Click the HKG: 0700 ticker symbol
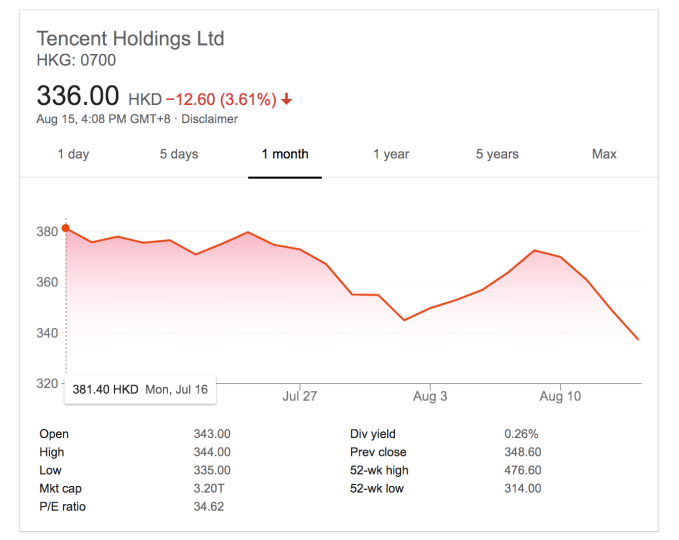Viewport: 679px width, 540px height. [76, 60]
